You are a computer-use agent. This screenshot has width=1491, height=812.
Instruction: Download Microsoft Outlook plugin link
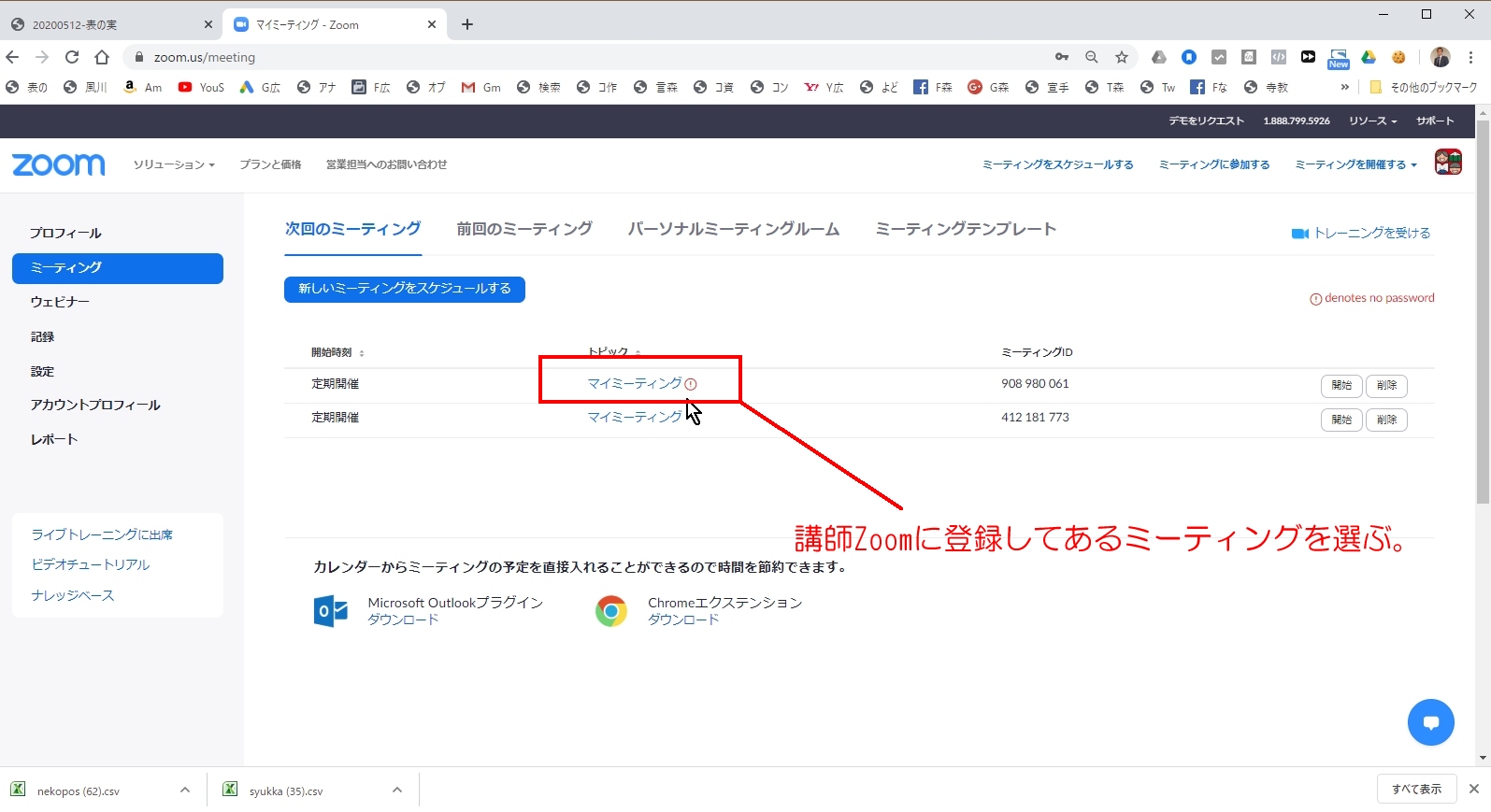click(403, 620)
